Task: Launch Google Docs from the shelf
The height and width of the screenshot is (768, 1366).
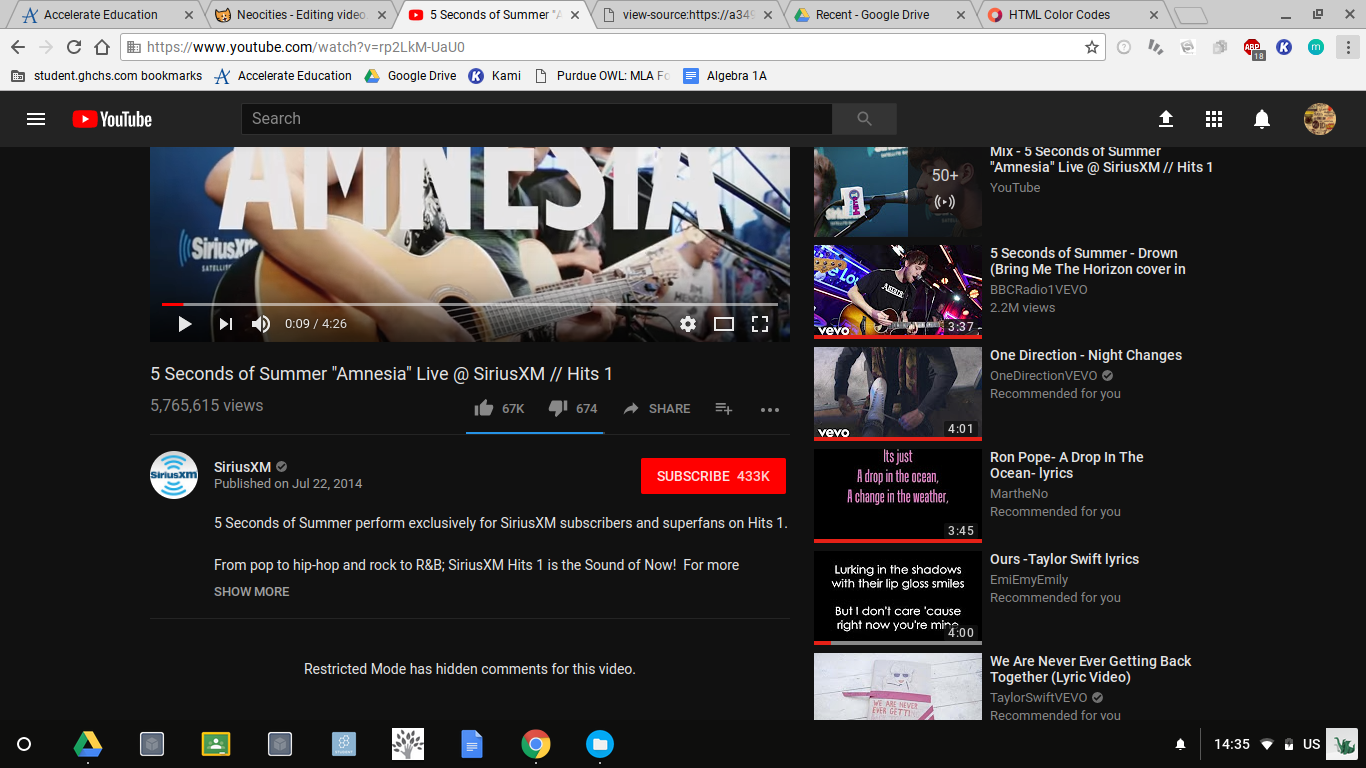Action: (472, 744)
